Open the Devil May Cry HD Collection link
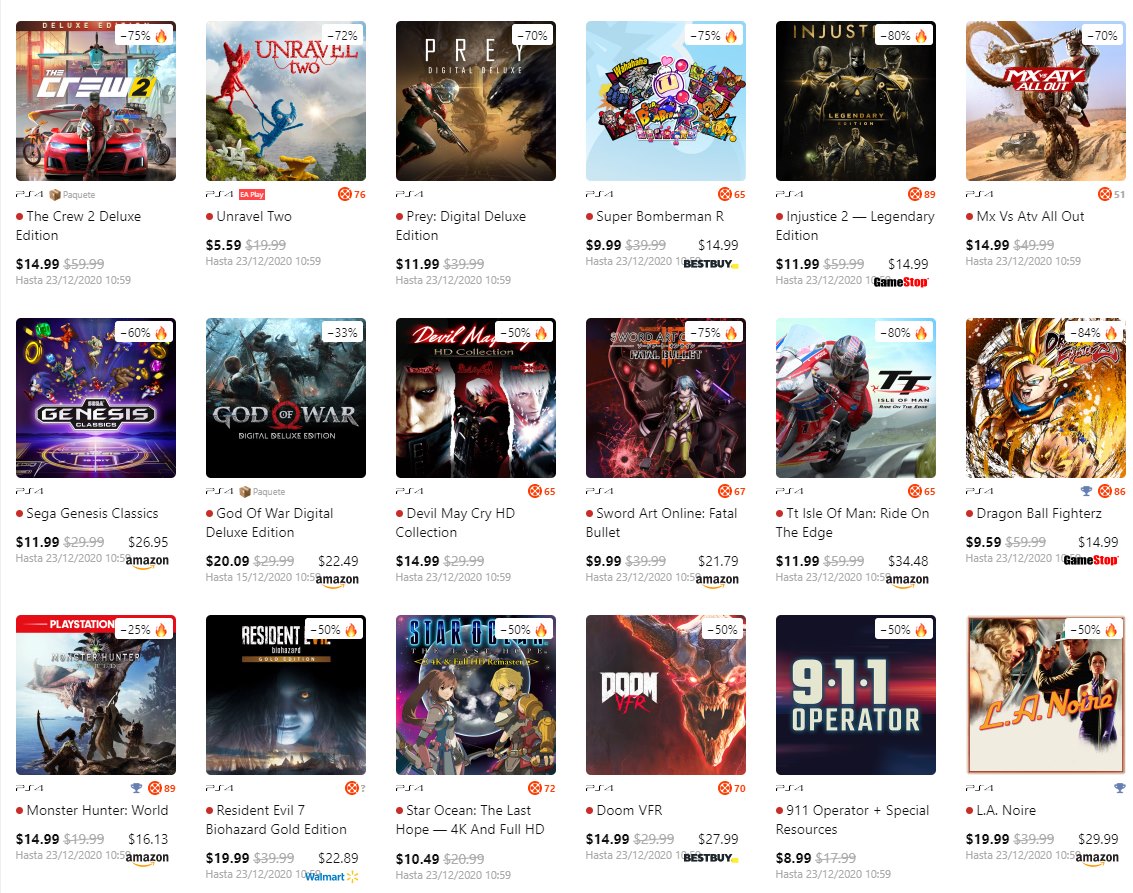1133x893 pixels. point(455,522)
